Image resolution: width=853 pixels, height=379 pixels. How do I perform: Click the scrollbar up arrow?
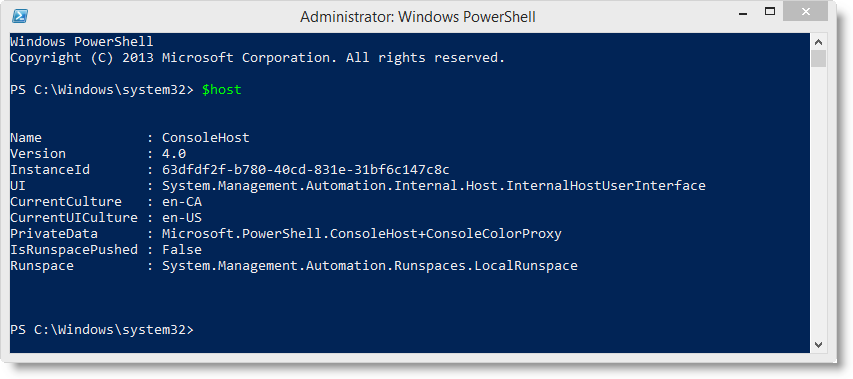coord(818,42)
